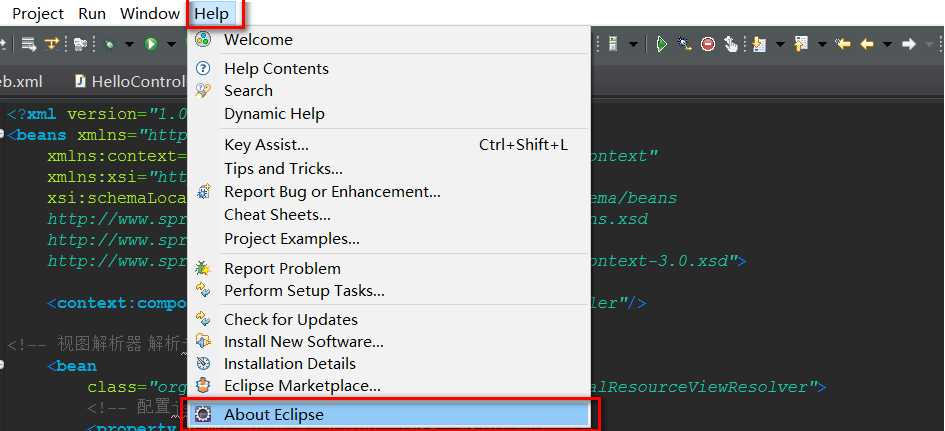
Task: Switch to the HelloControl editor tab
Action: (130, 81)
